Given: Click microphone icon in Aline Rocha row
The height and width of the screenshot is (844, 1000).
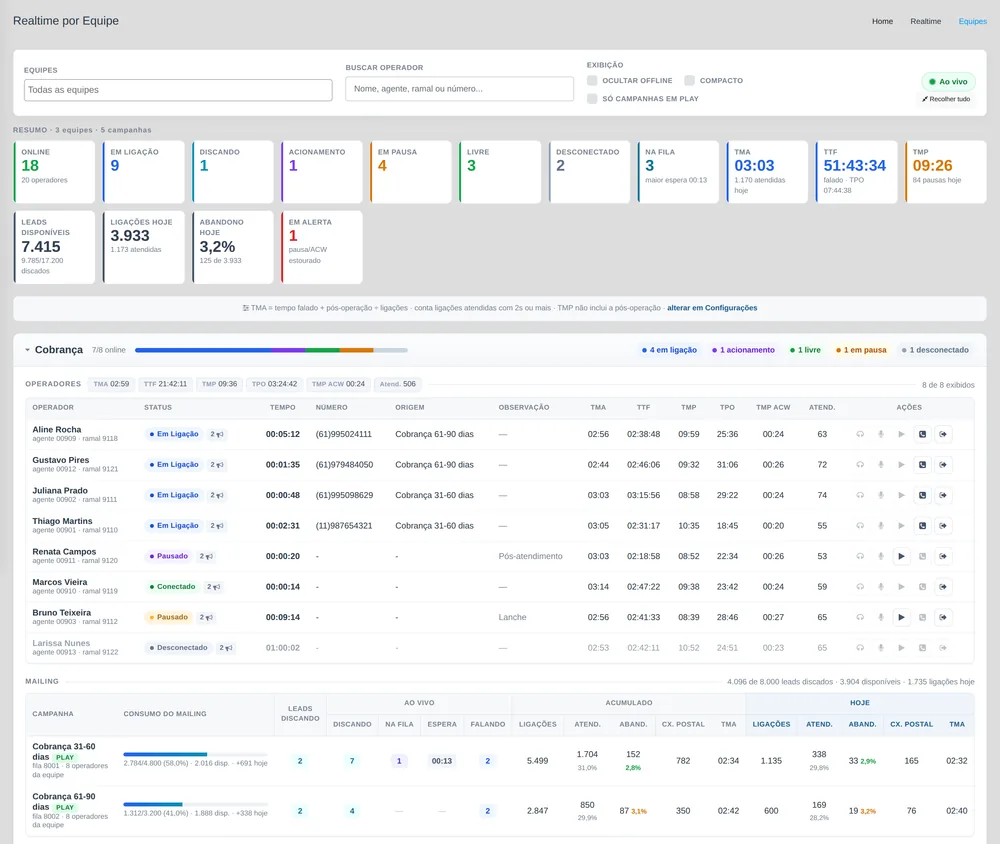Looking at the screenshot, I should [881, 434].
